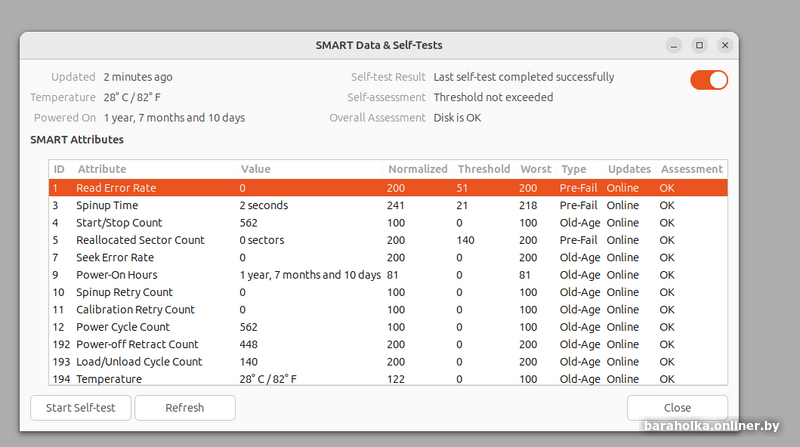Screen dimensions: 800x447
Task: Toggle the SMART enabled switch off
Action: coord(708,80)
